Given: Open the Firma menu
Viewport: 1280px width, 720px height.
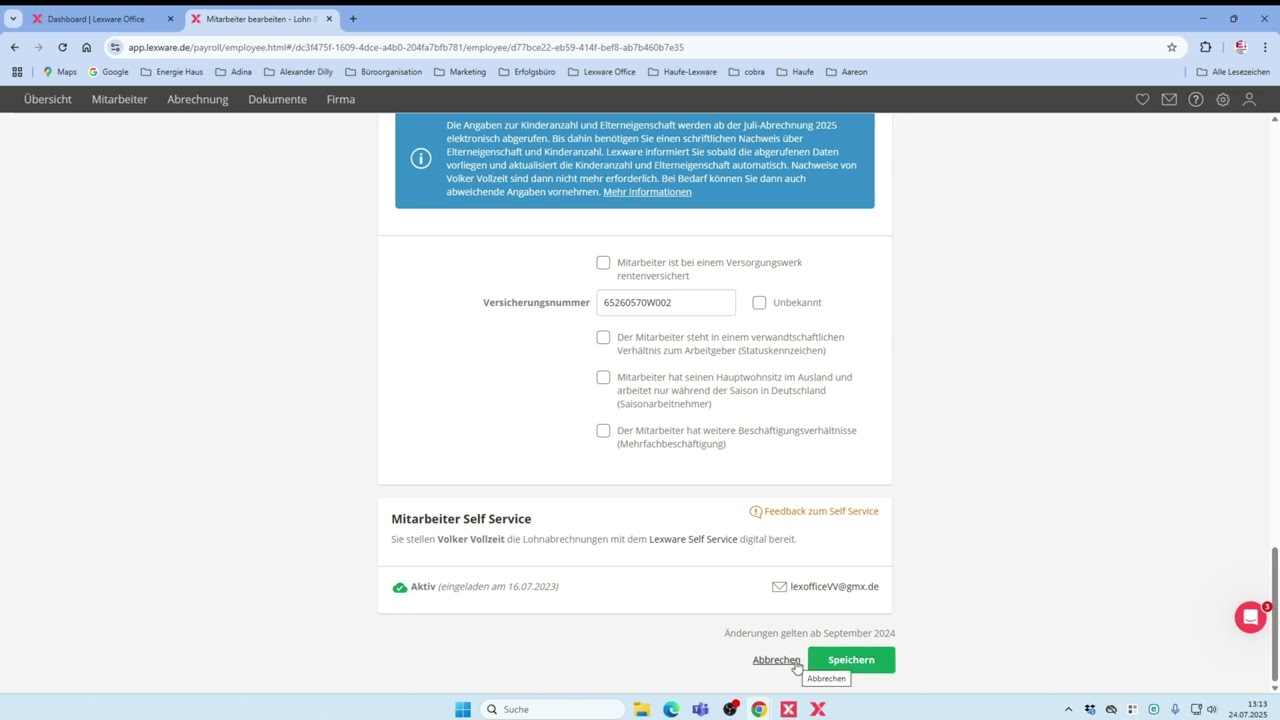Looking at the screenshot, I should click(341, 100).
